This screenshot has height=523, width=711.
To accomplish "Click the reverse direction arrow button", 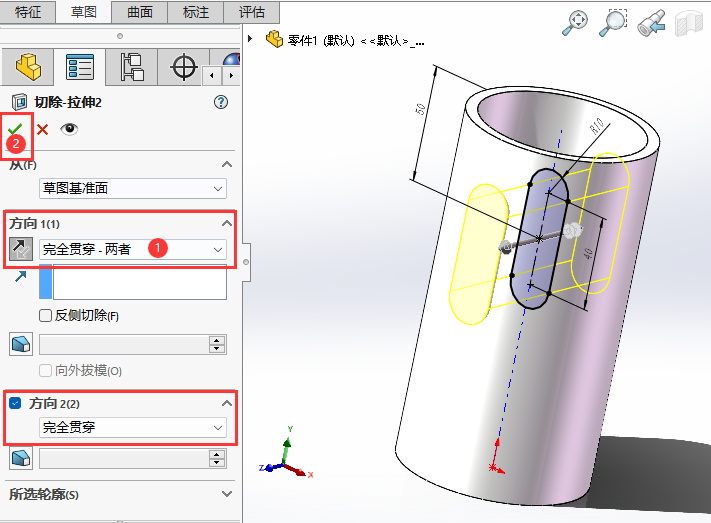I will pyautogui.click(x=21, y=249).
